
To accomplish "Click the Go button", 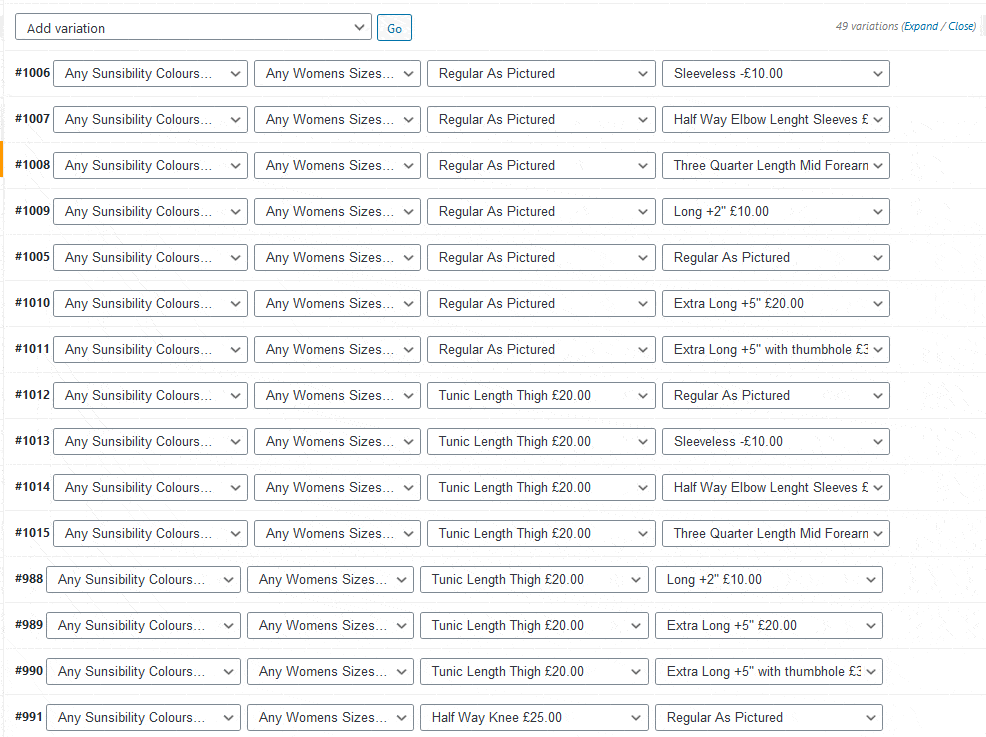I will pos(394,28).
